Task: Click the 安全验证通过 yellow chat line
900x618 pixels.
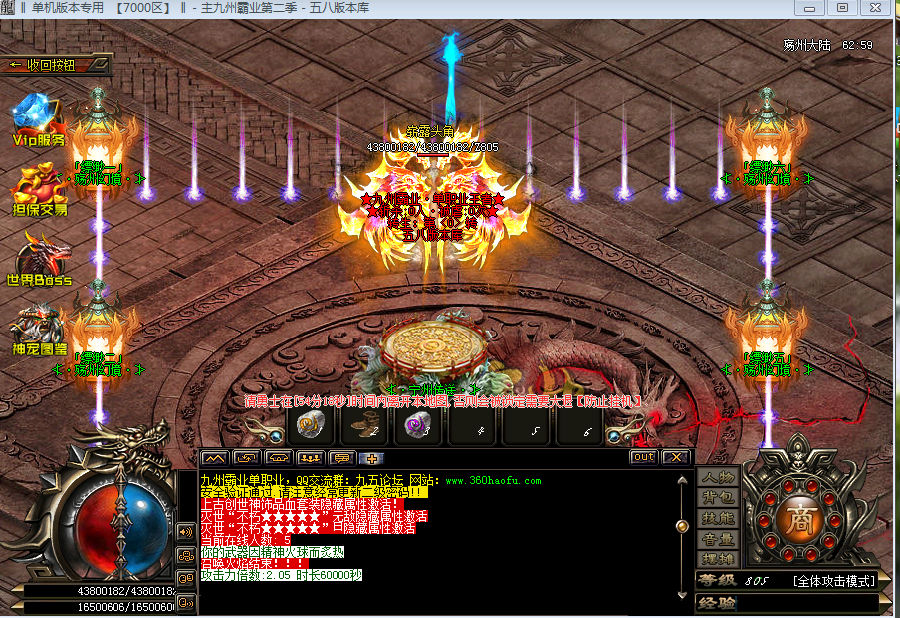Action: 314,492
